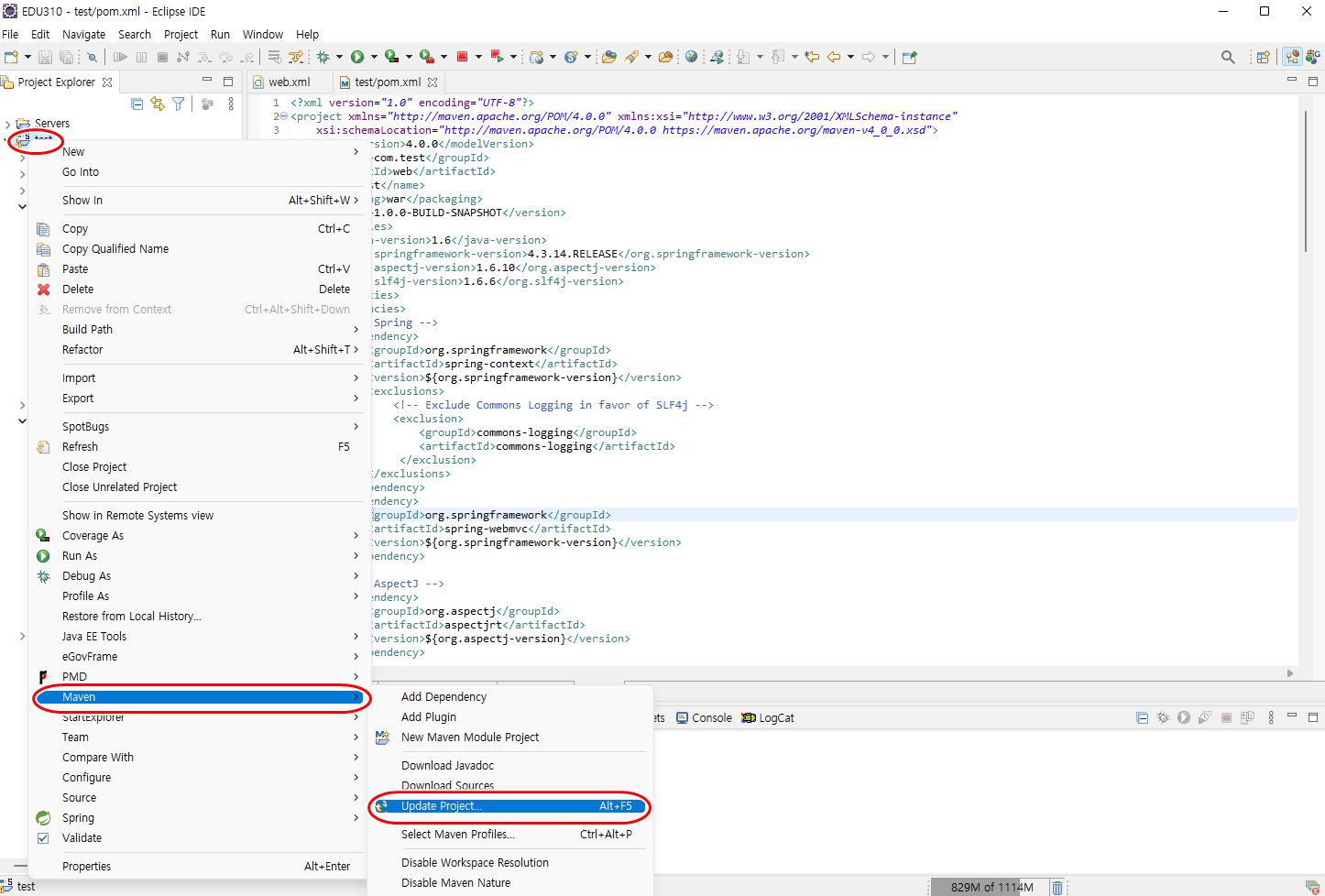Click the Save icon in the toolbar

(x=45, y=57)
